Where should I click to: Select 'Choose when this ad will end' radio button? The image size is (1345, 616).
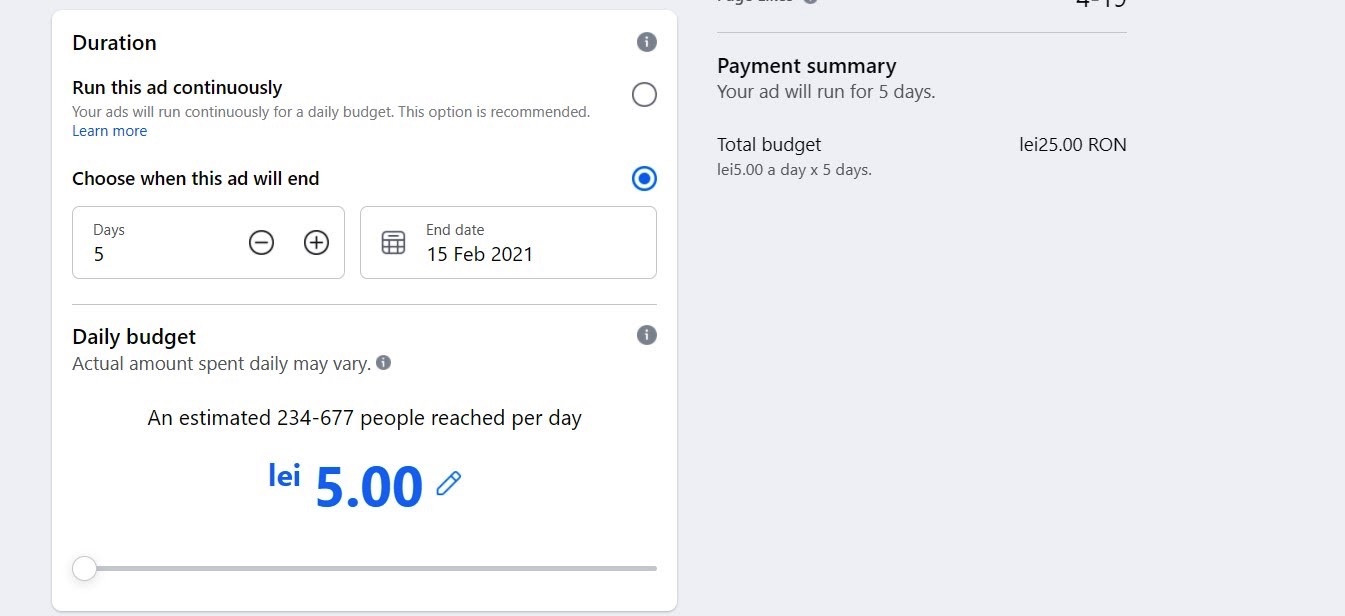(645, 179)
